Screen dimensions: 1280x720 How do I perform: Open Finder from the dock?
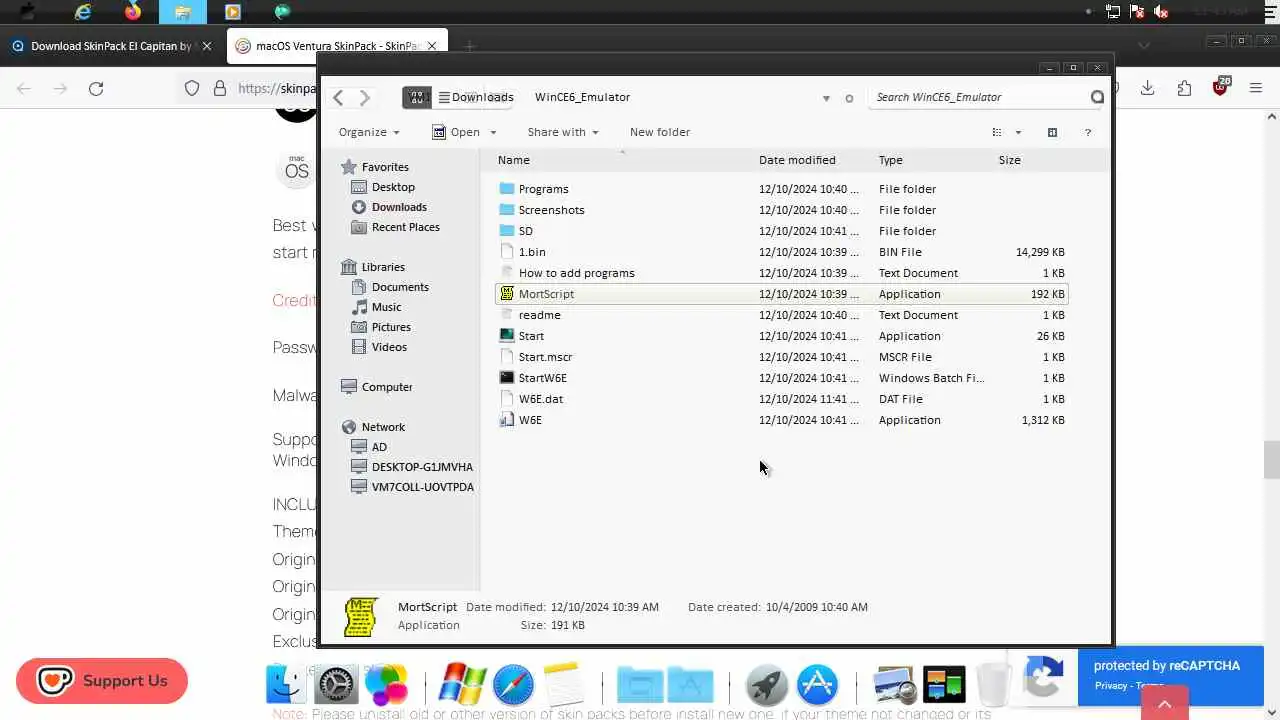[x=286, y=684]
